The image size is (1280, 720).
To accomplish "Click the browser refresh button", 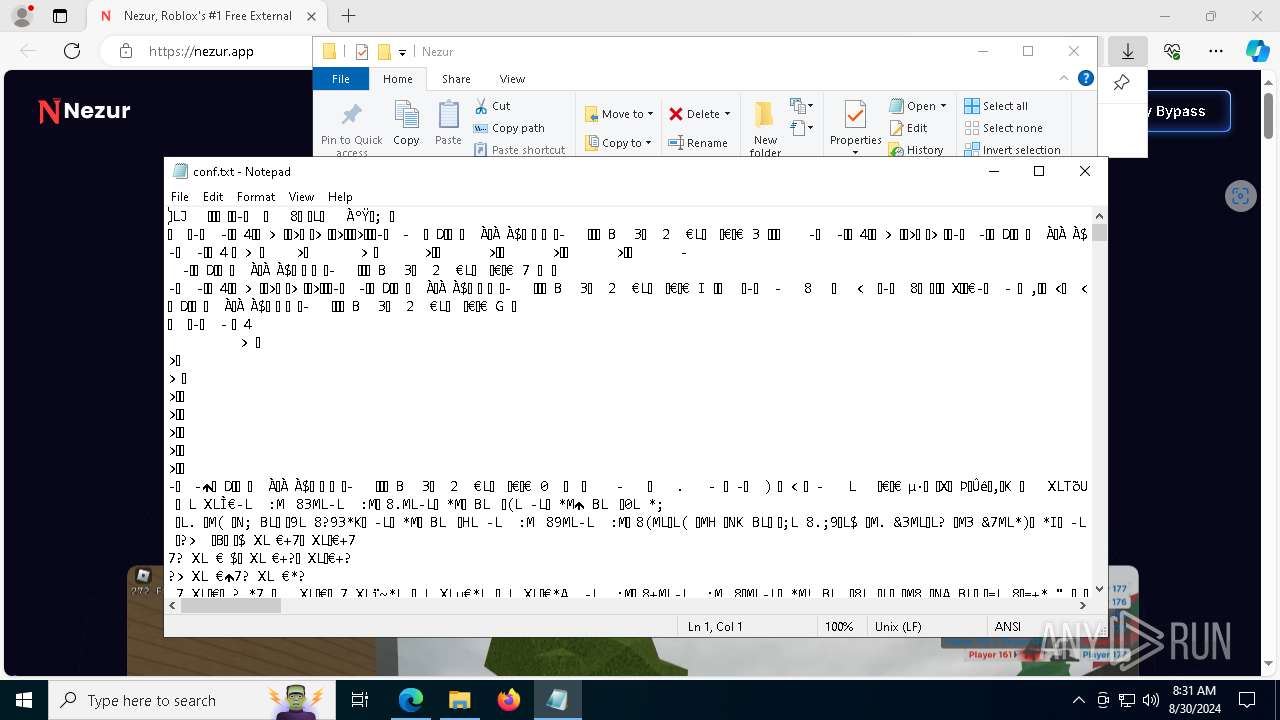I will click(x=71, y=51).
